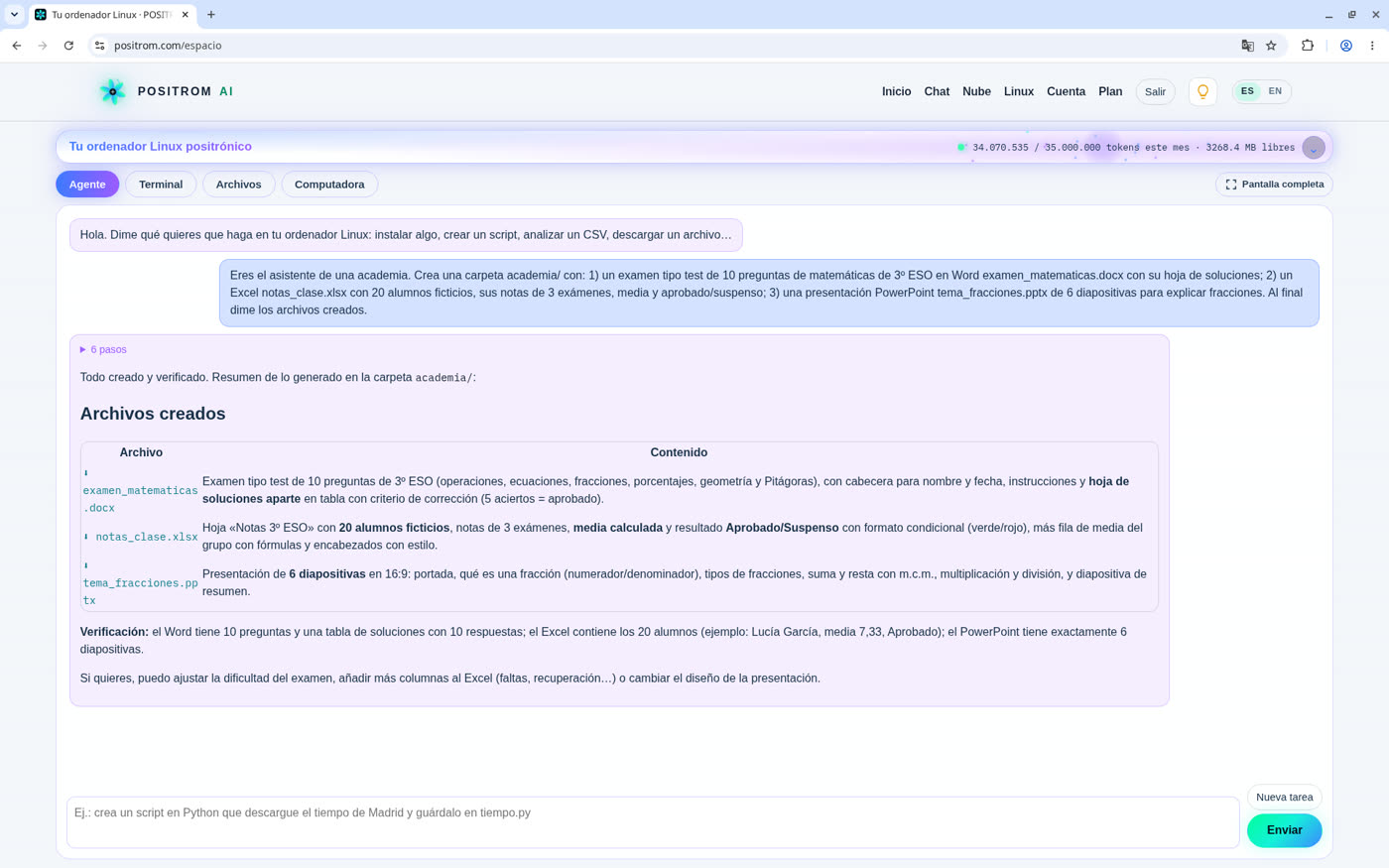Open the Archivos tab
The width and height of the screenshot is (1389, 868).
[x=239, y=185]
